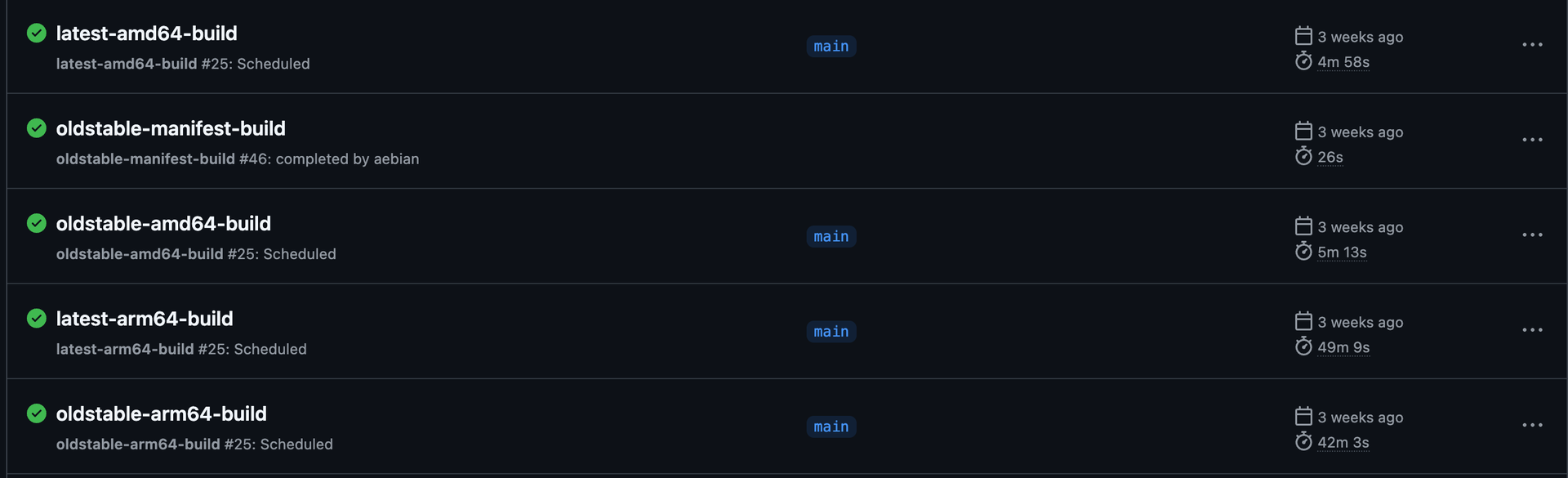Open the ellipsis menu for oldstable-arm64-build
The image size is (1568, 478).
coord(1532,426)
